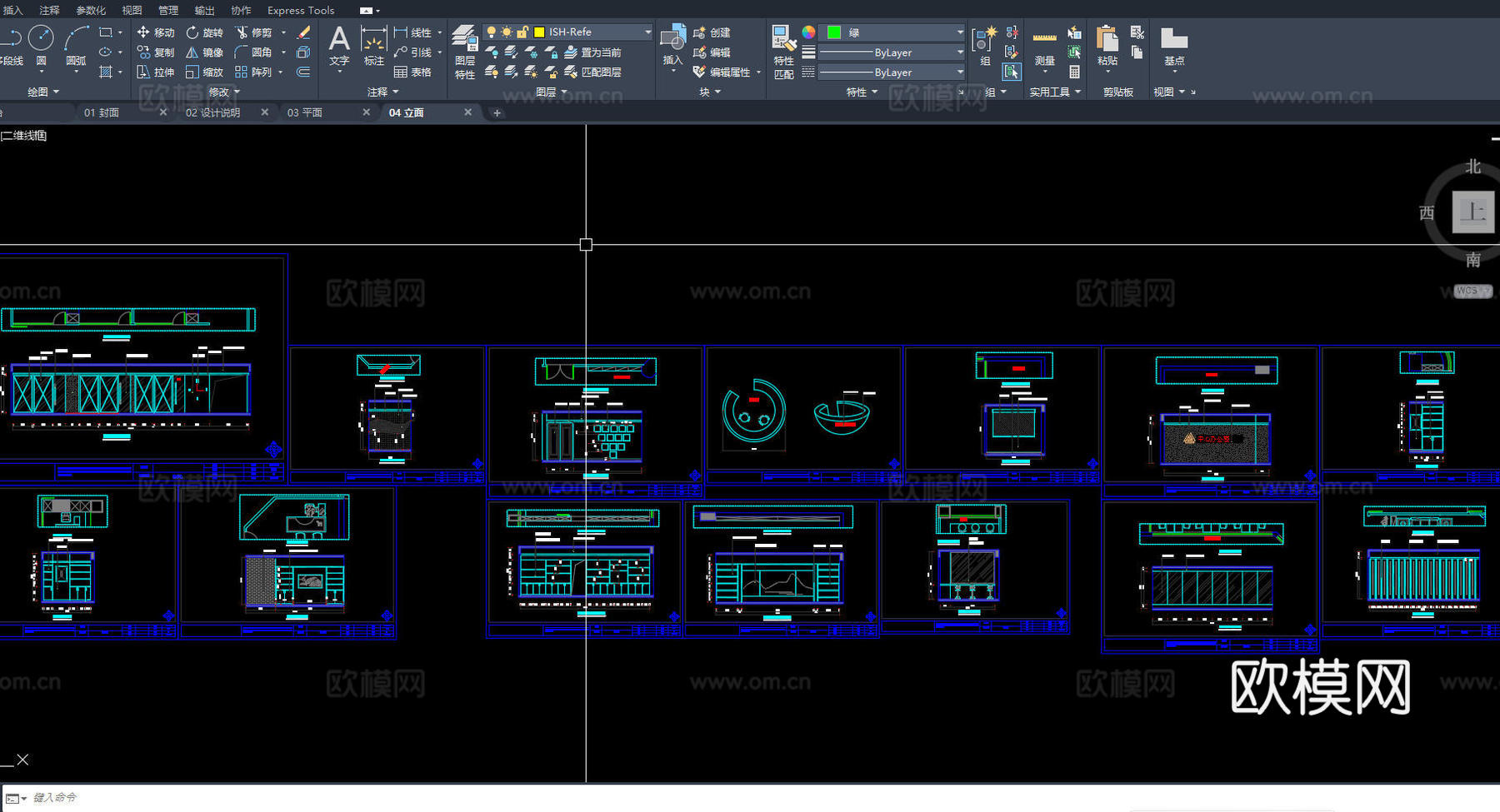Toggle layer on/off lightbulb icon

pyautogui.click(x=492, y=32)
